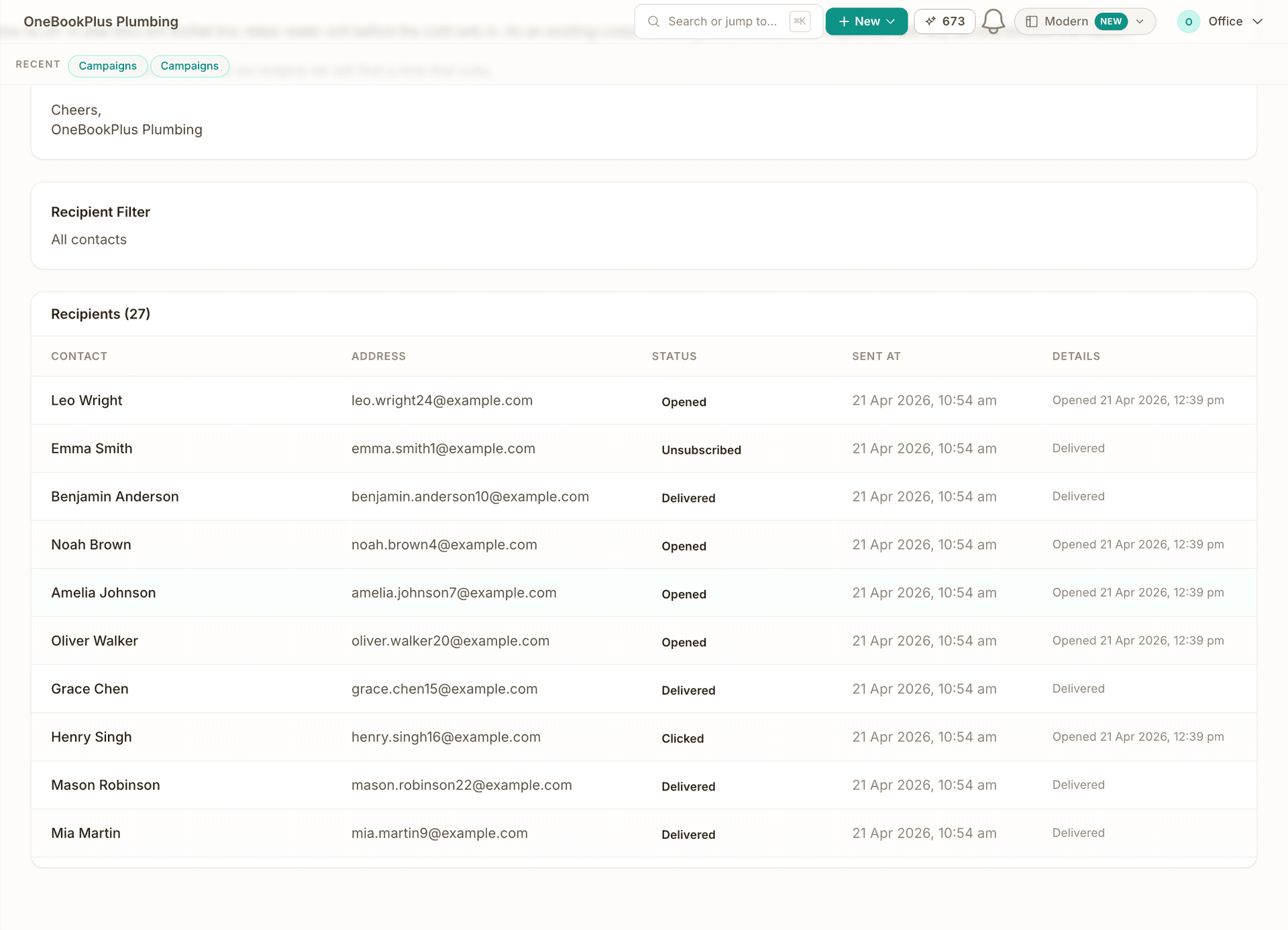Screen dimensions: 1288x930
Task: Click amelia.johnson7@example.com address
Action: tap(454, 593)
